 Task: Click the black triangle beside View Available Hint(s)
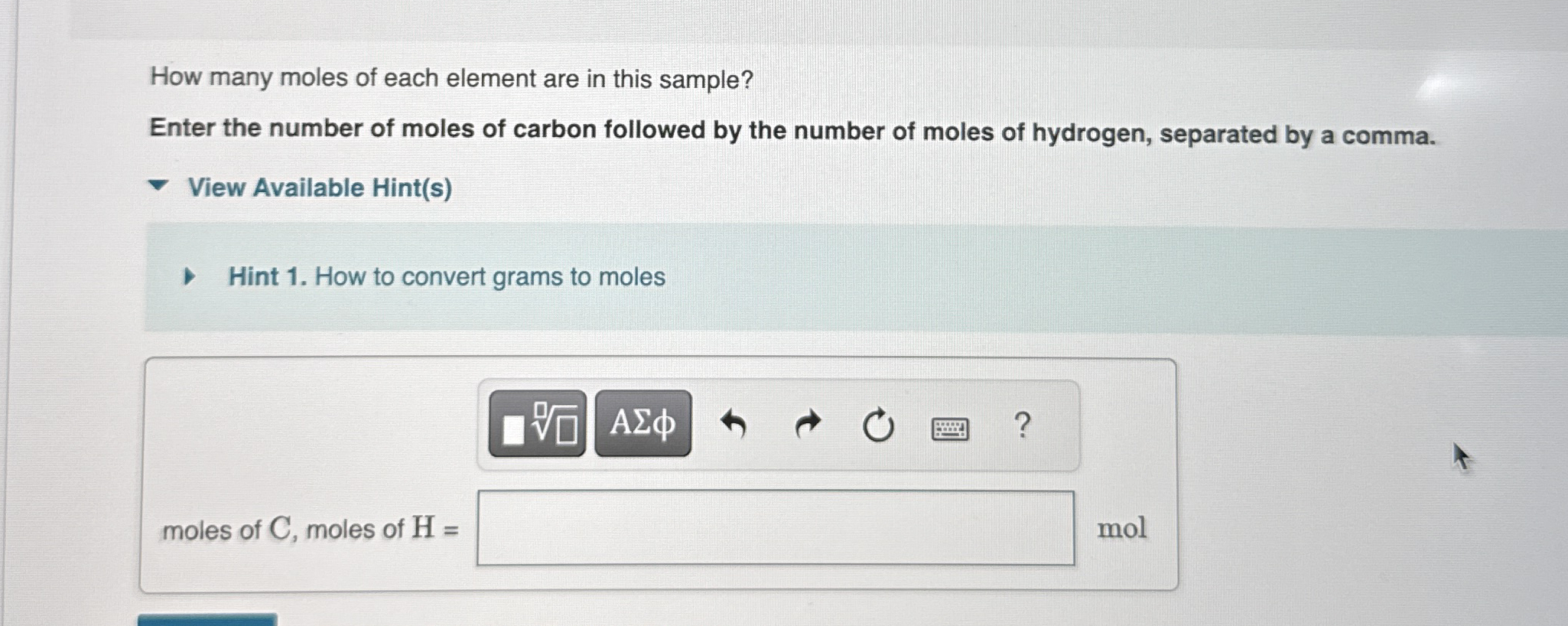pos(157,186)
